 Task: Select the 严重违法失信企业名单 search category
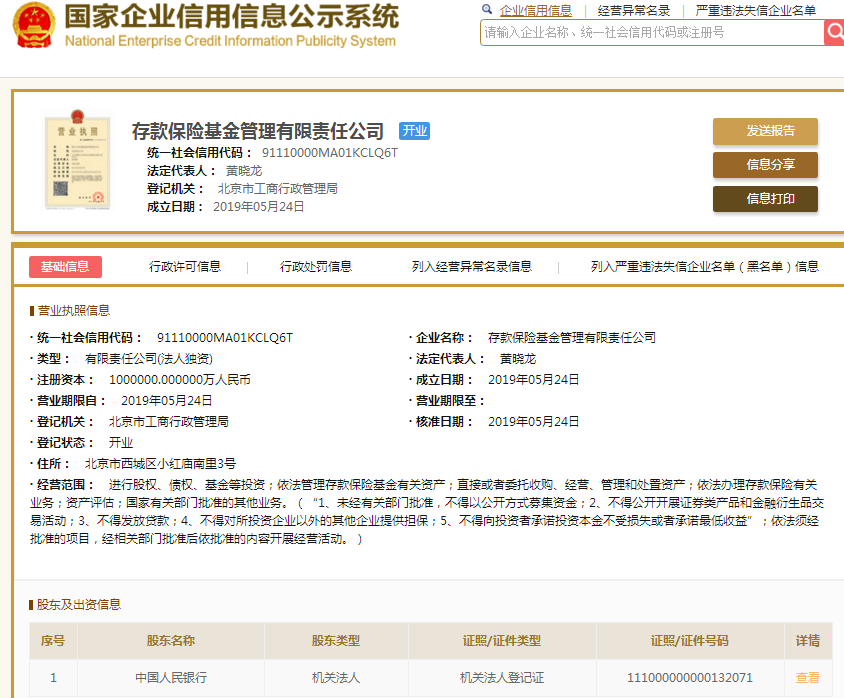click(x=755, y=10)
